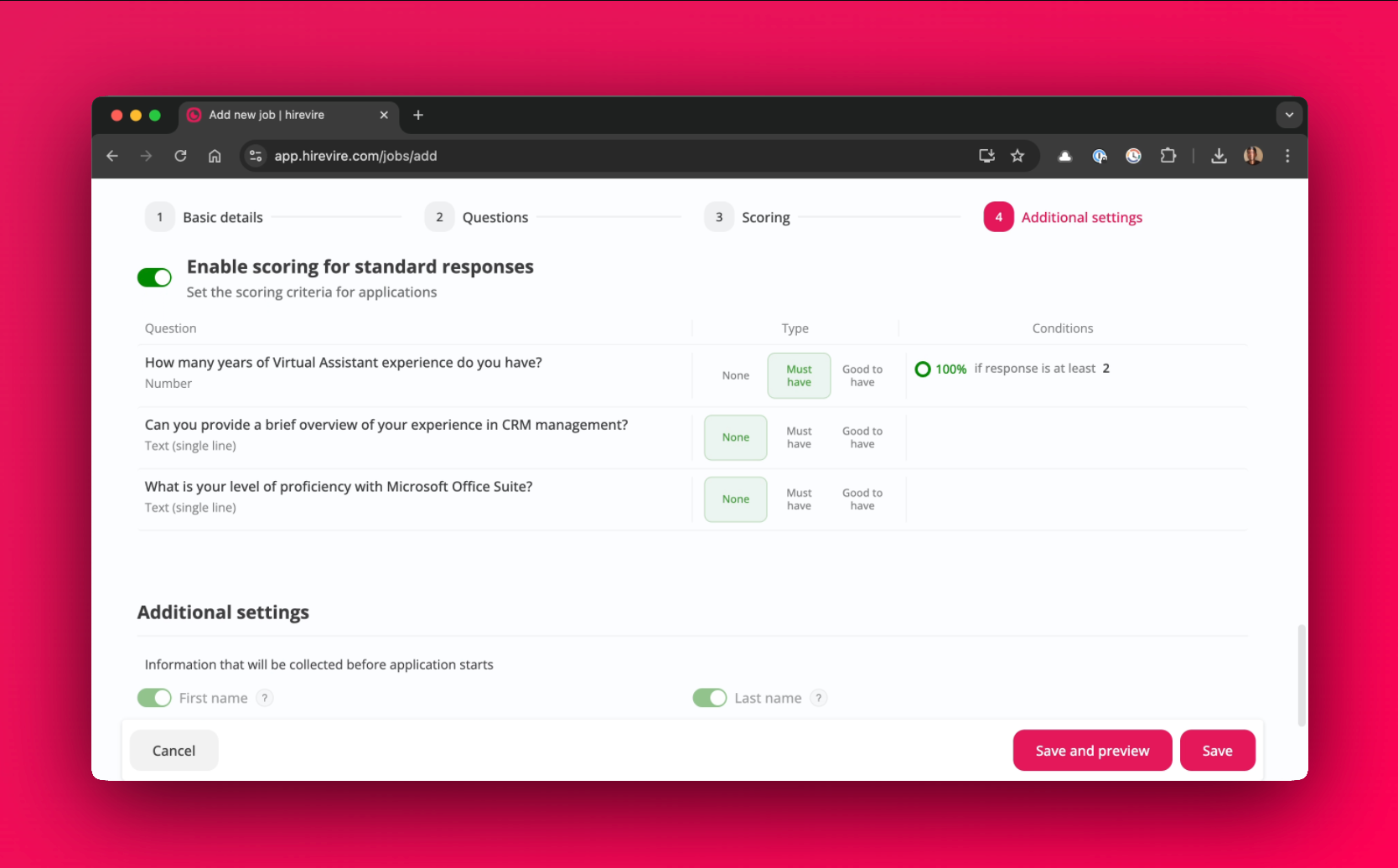Screen dimensions: 1398x868
Task: Open the Chrome three-dot menu
Action: [1287, 156]
